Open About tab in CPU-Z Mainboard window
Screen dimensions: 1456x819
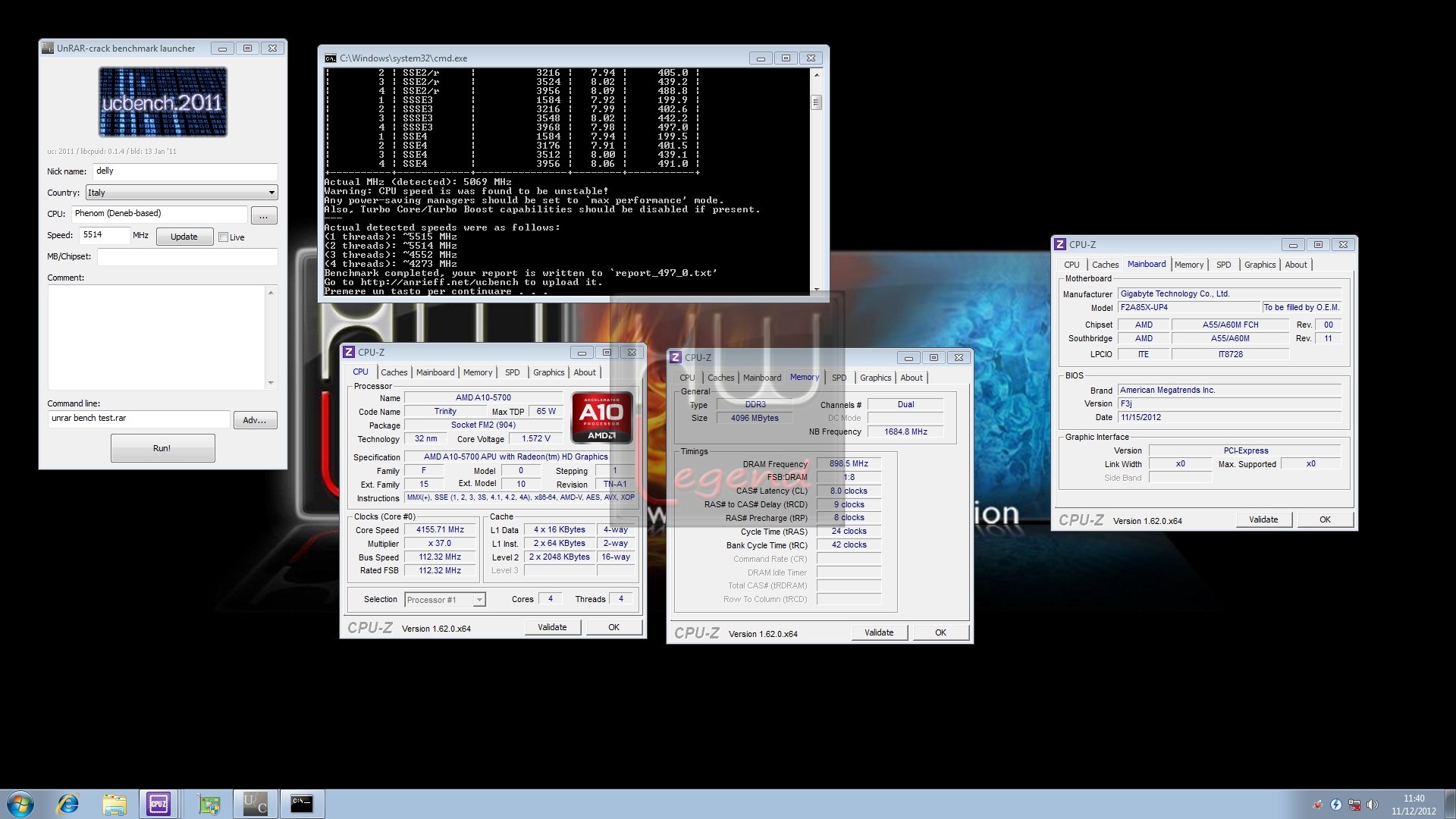tap(1296, 265)
